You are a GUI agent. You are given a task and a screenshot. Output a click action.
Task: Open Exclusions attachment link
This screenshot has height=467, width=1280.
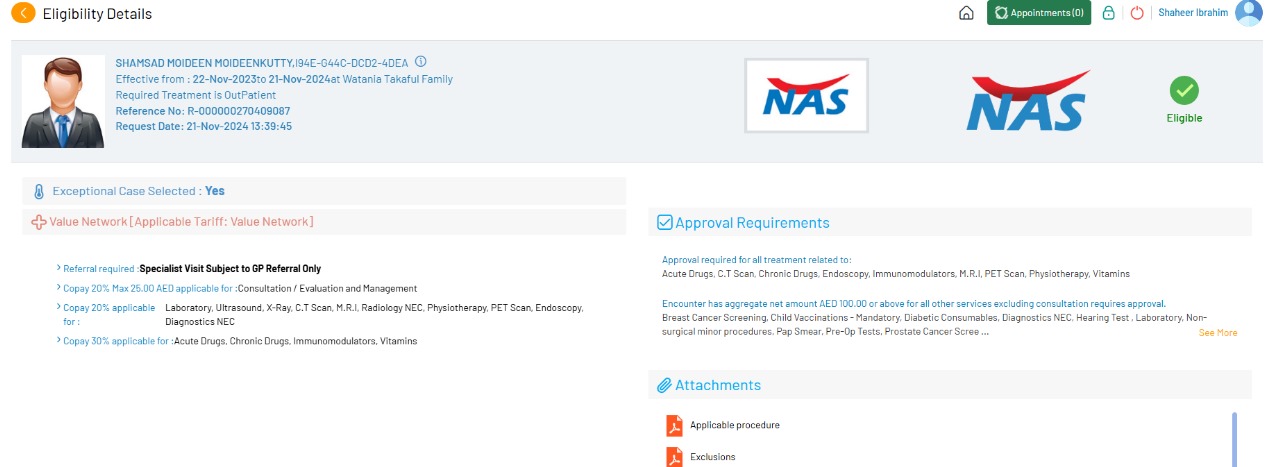point(713,457)
